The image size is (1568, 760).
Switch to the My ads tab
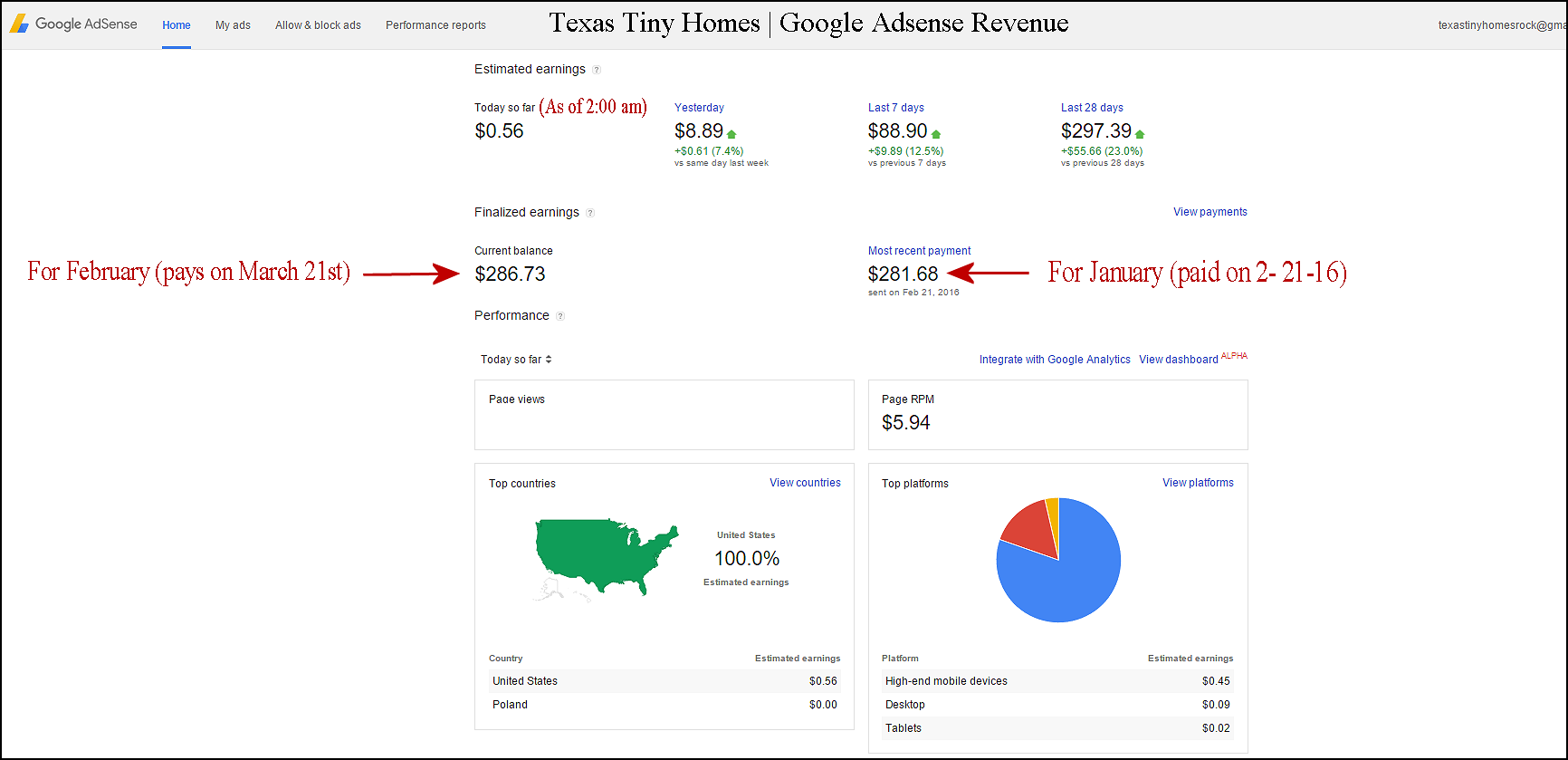pyautogui.click(x=233, y=25)
